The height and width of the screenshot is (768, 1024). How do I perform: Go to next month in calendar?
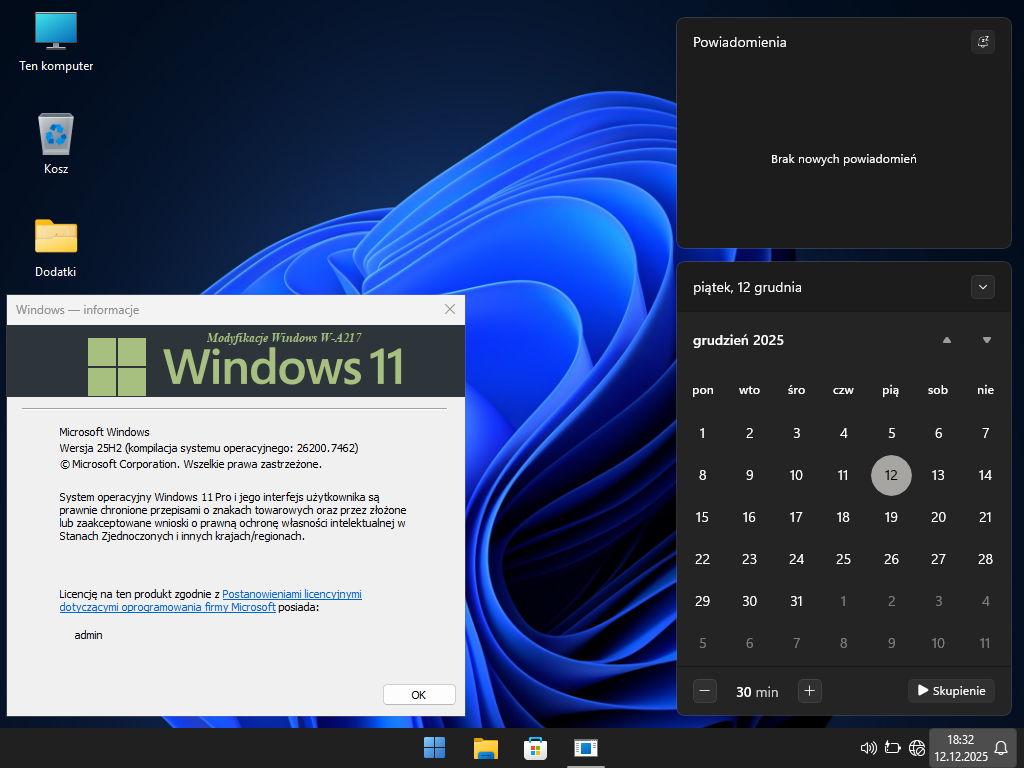tap(987, 340)
